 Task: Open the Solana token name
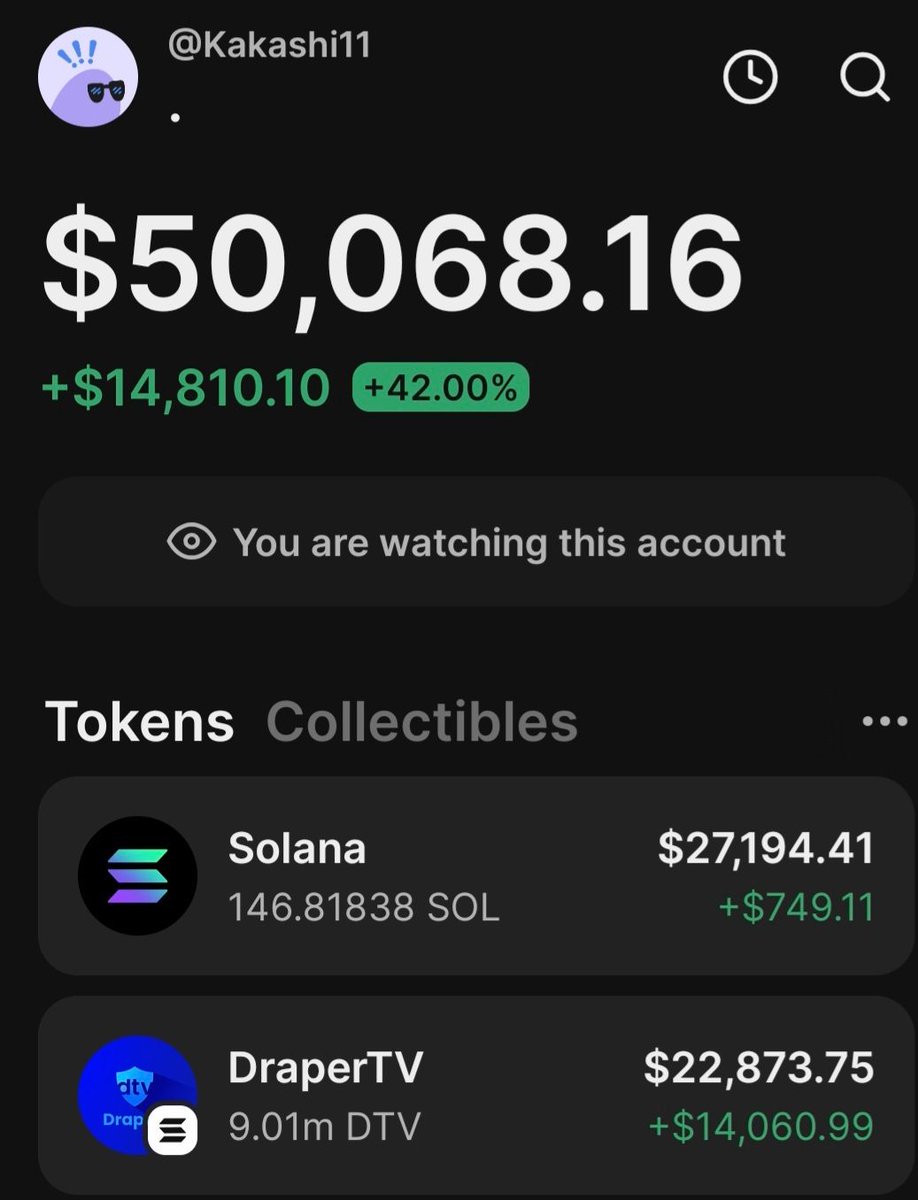tap(297, 848)
